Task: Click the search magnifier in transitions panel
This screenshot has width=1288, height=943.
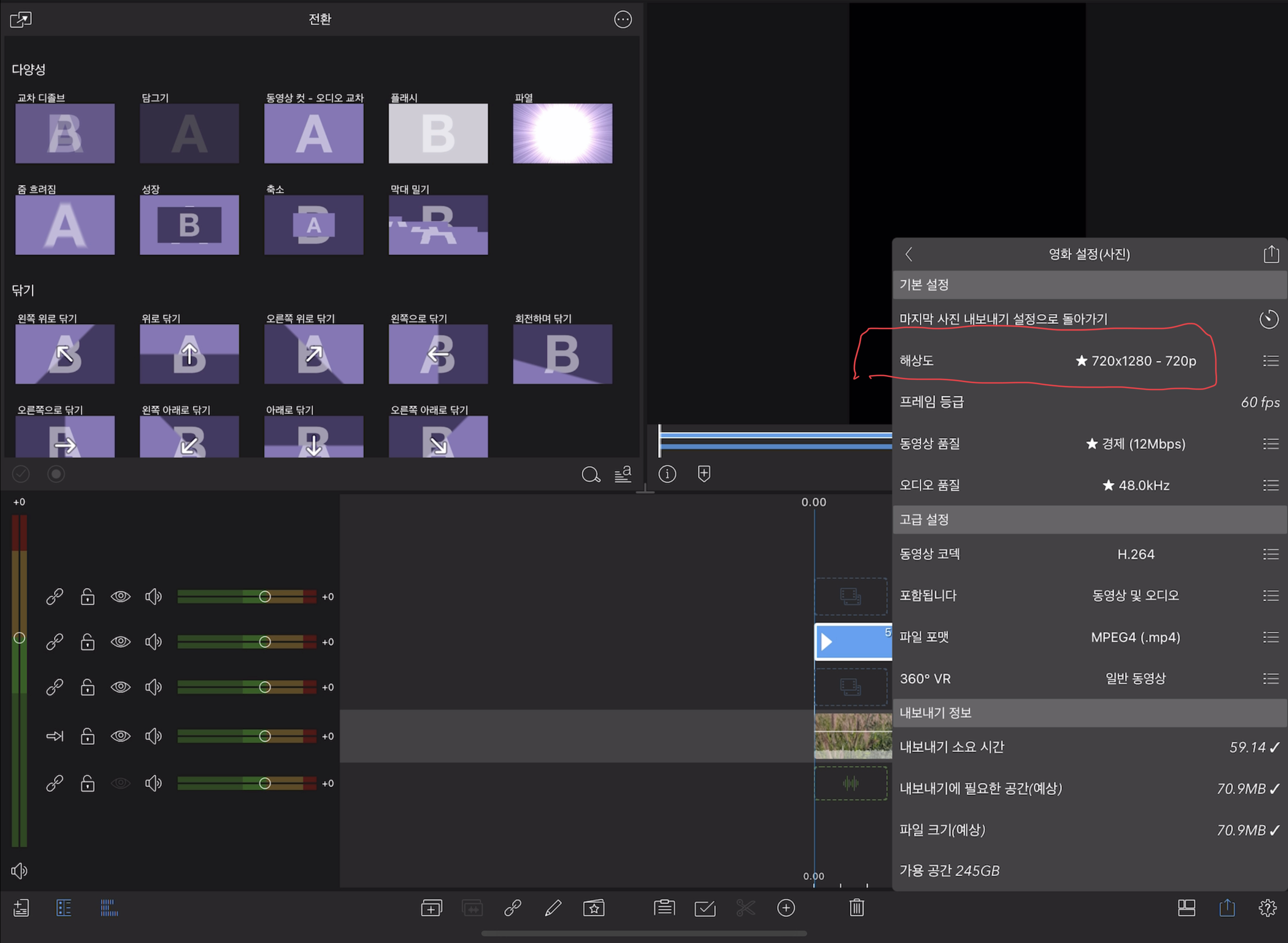Action: tap(591, 474)
